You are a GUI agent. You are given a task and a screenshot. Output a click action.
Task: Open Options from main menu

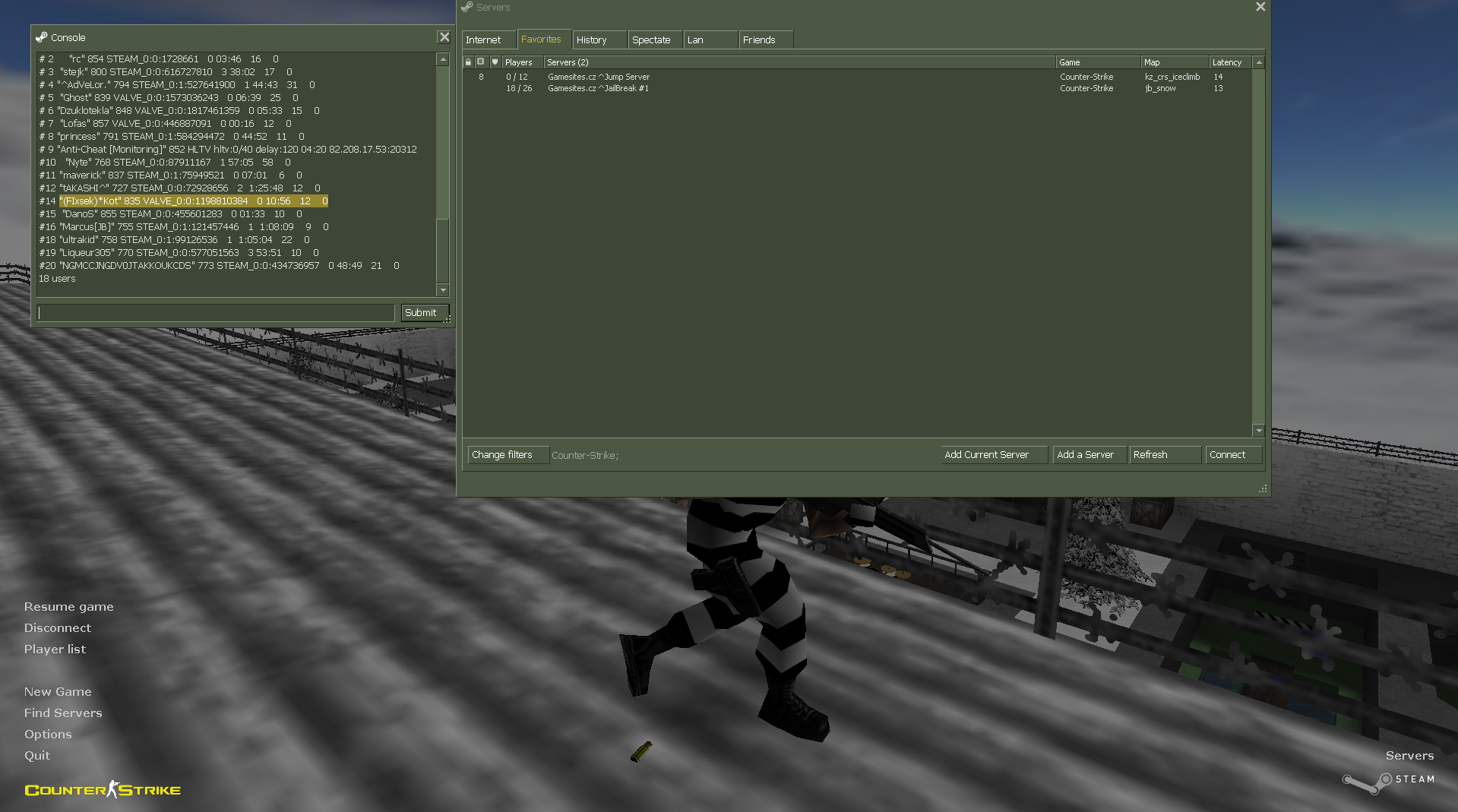click(48, 734)
